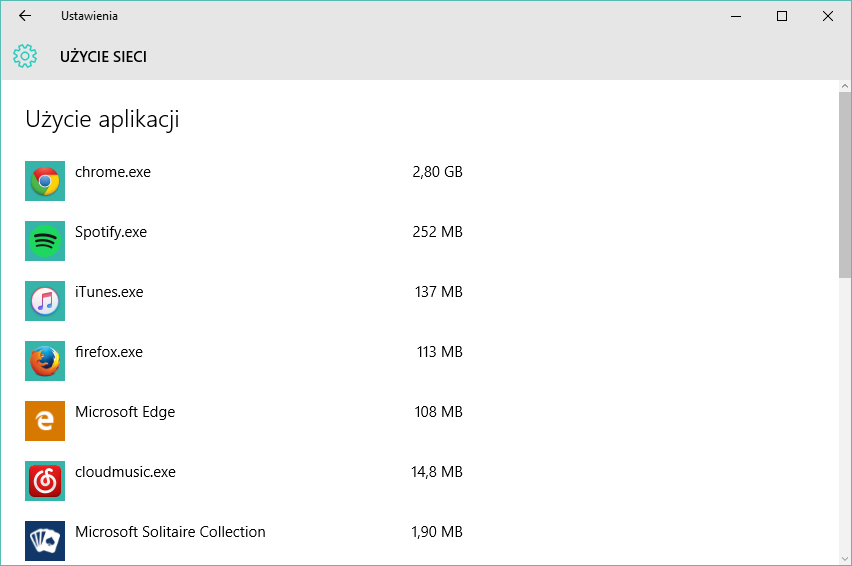The height and width of the screenshot is (566, 852).
Task: Click the Microsoft Edge app icon
Action: point(45,421)
